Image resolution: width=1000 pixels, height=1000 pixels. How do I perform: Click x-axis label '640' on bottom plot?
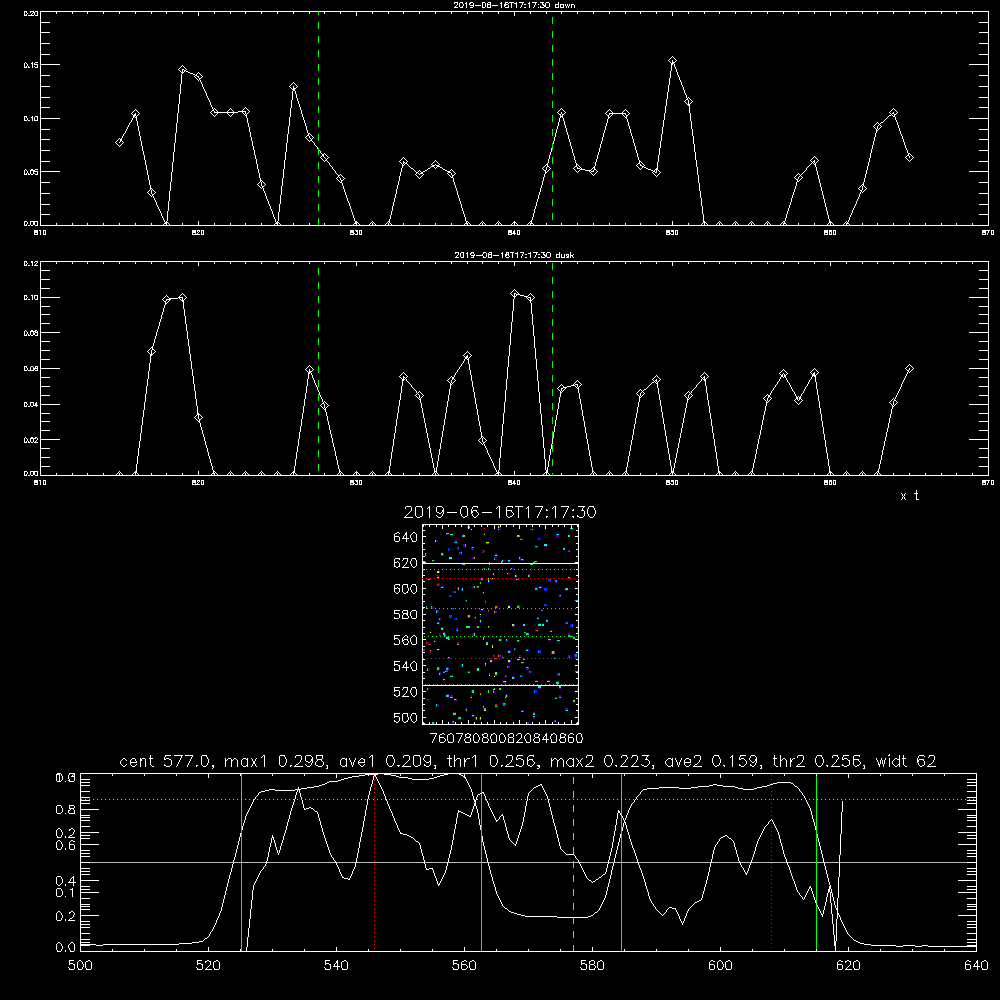pyautogui.click(x=976, y=966)
